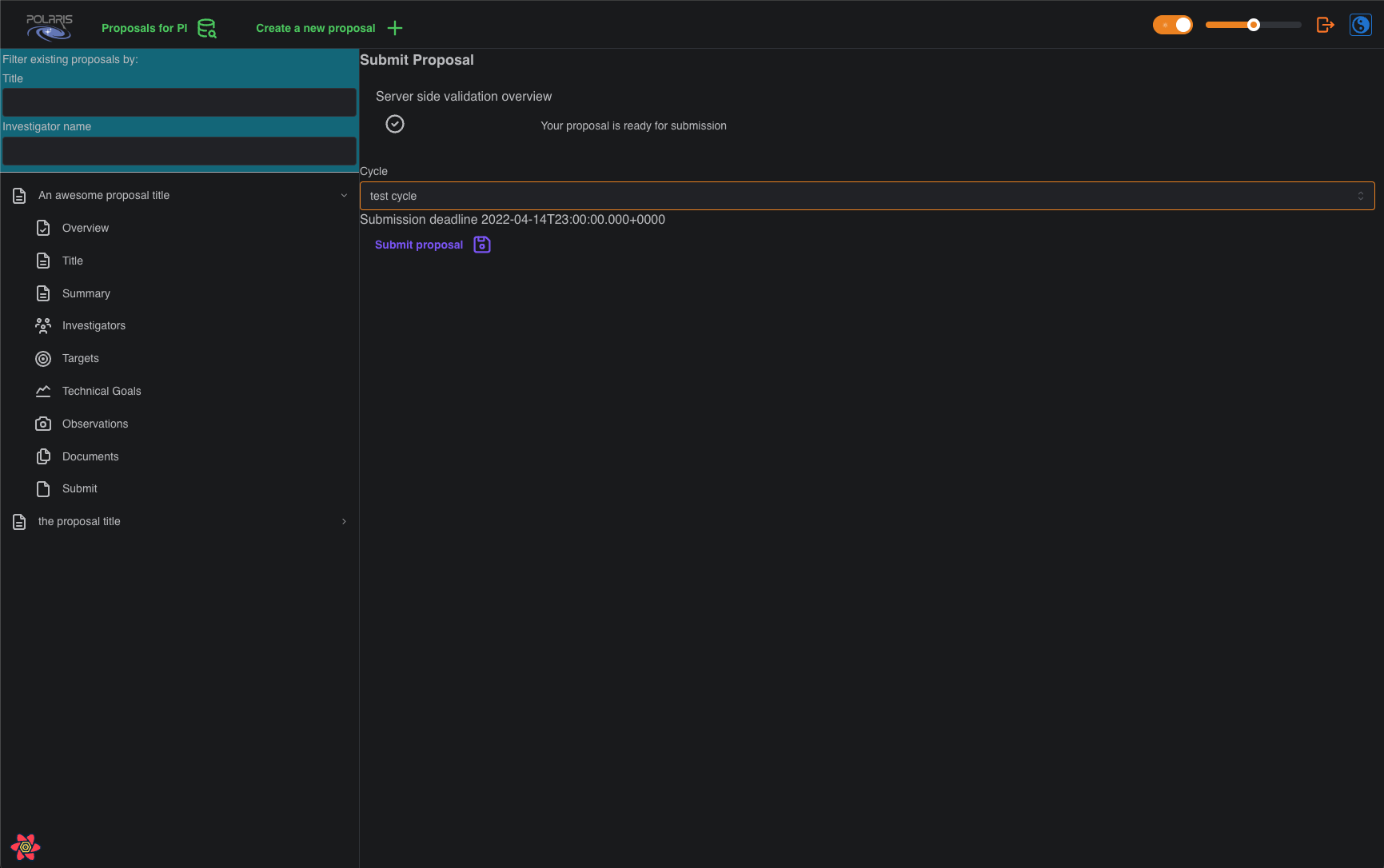Click the Investigators people icon
The height and width of the screenshot is (868, 1384).
click(43, 326)
